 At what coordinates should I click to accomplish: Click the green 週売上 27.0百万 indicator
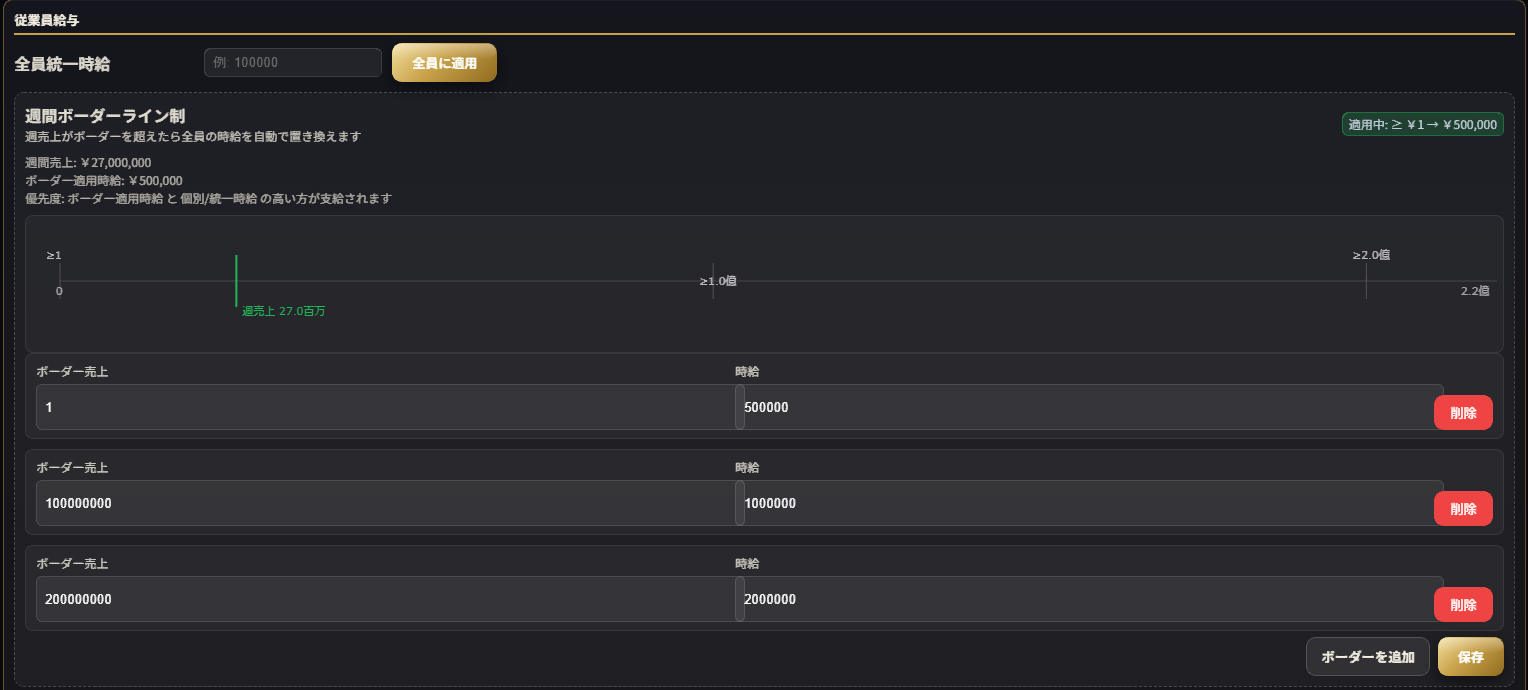tap(283, 311)
